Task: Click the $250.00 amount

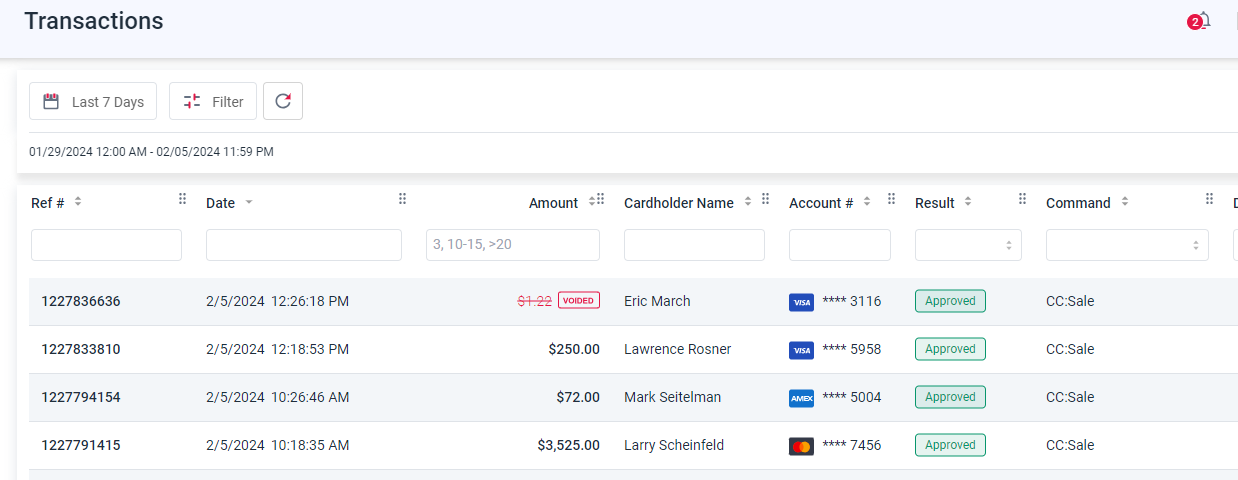Action: tap(574, 349)
